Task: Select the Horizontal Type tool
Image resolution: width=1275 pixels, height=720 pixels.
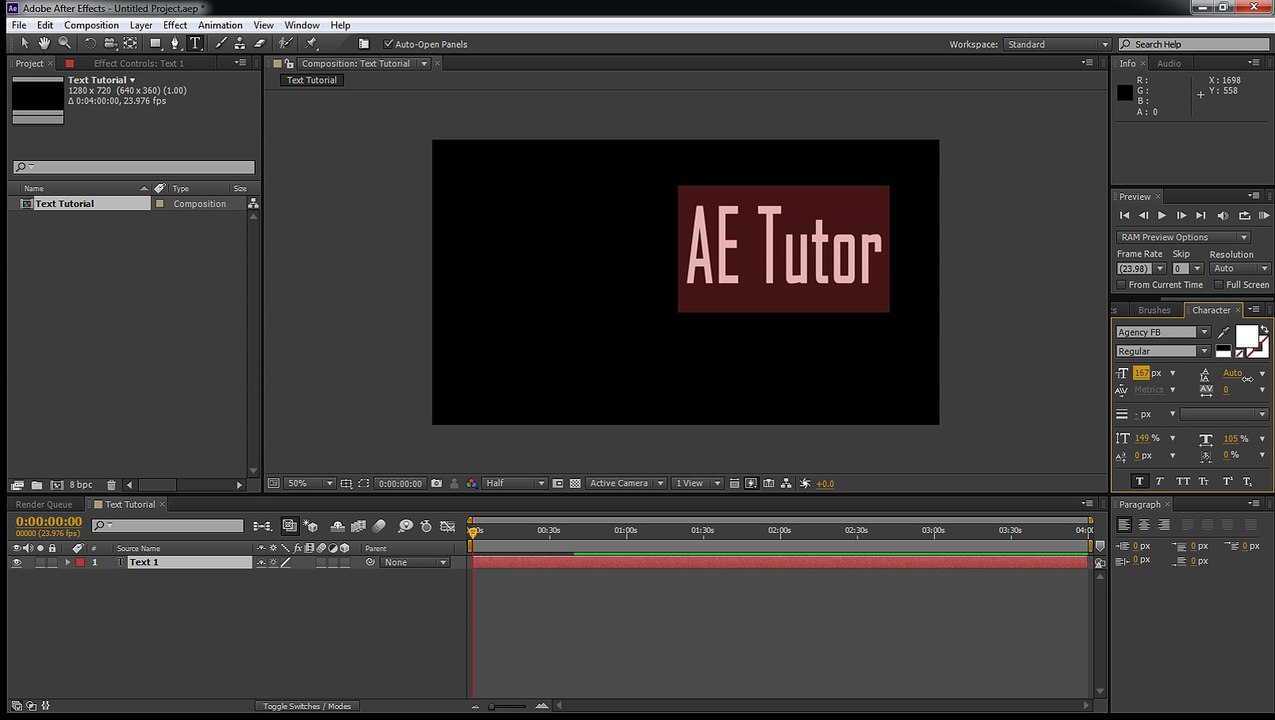Action: [x=195, y=43]
